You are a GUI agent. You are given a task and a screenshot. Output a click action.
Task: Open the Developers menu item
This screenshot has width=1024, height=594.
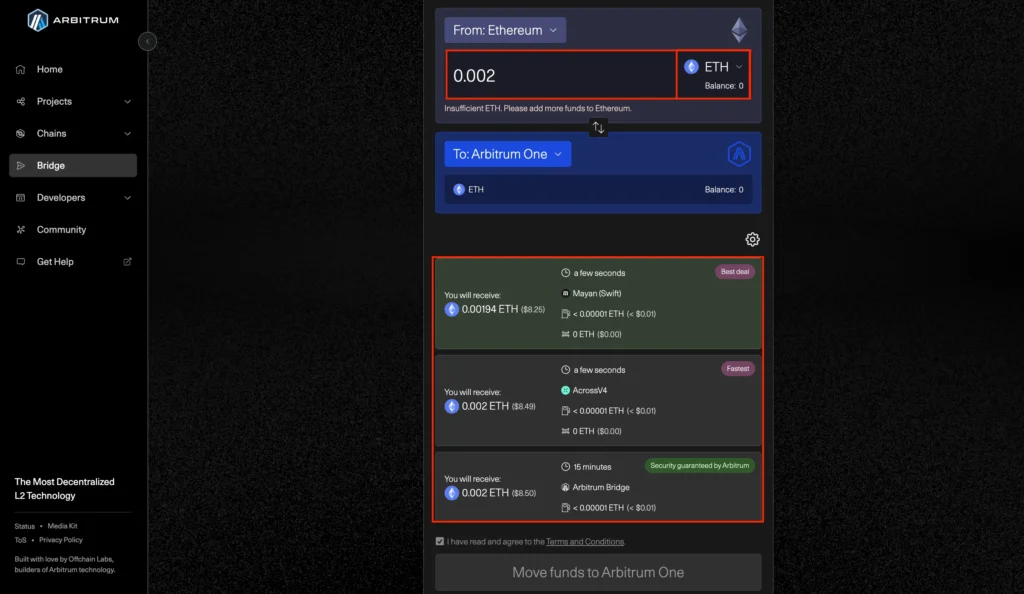(x=73, y=197)
